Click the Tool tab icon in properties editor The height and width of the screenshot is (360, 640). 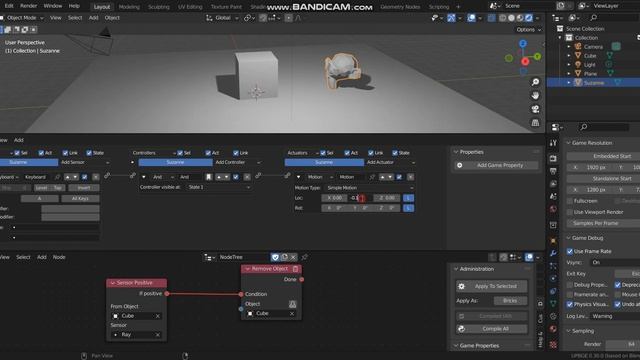(553, 143)
